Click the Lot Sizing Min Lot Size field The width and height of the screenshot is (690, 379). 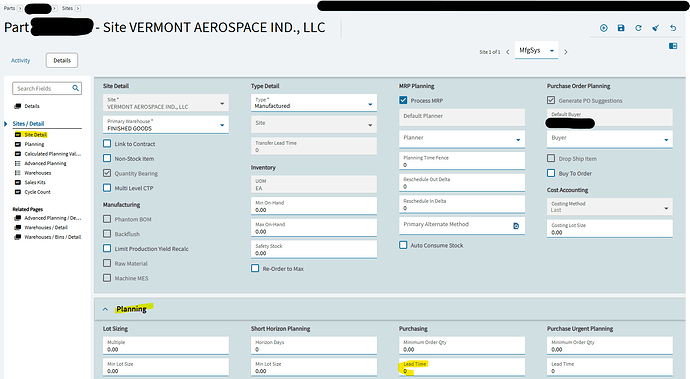(166, 367)
